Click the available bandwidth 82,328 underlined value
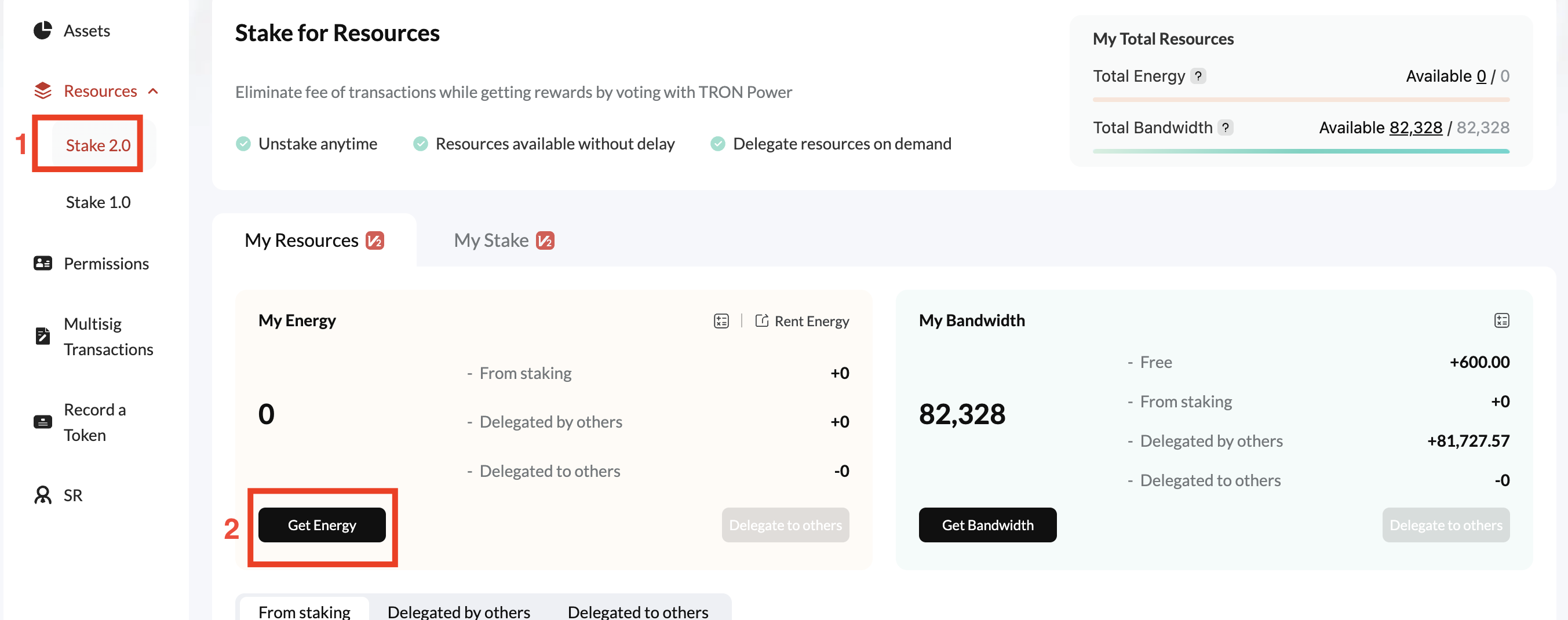 tap(1415, 128)
